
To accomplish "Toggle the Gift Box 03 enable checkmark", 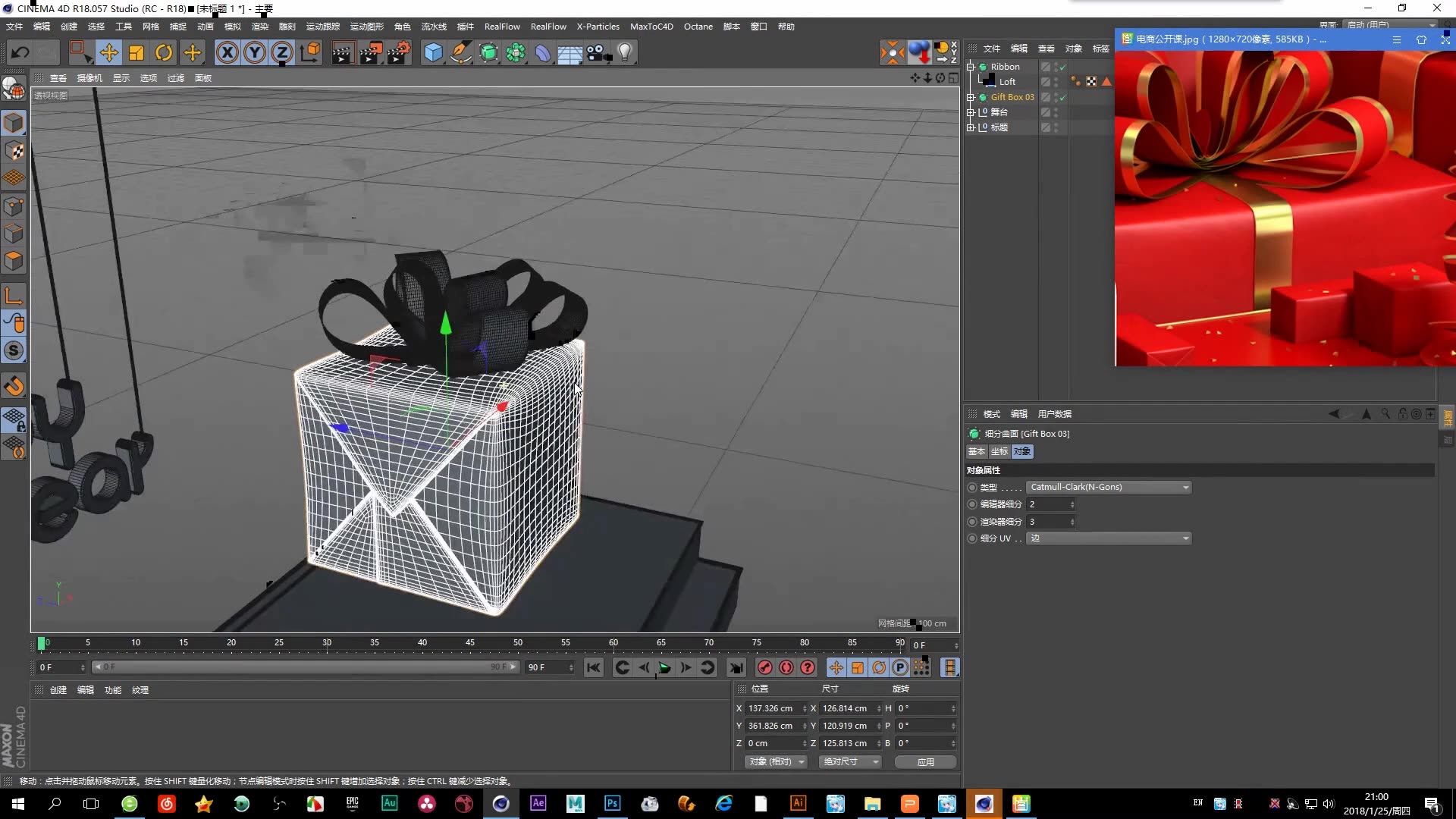I will point(1062,98).
